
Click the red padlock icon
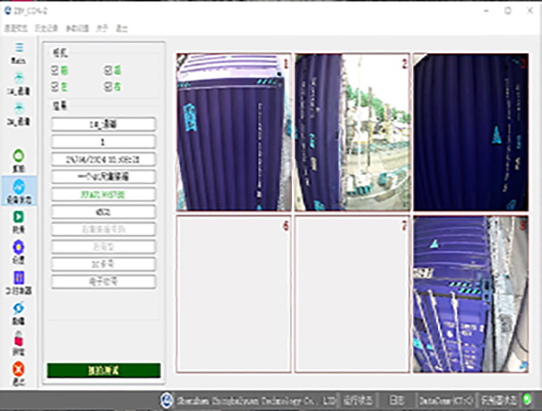[19, 339]
